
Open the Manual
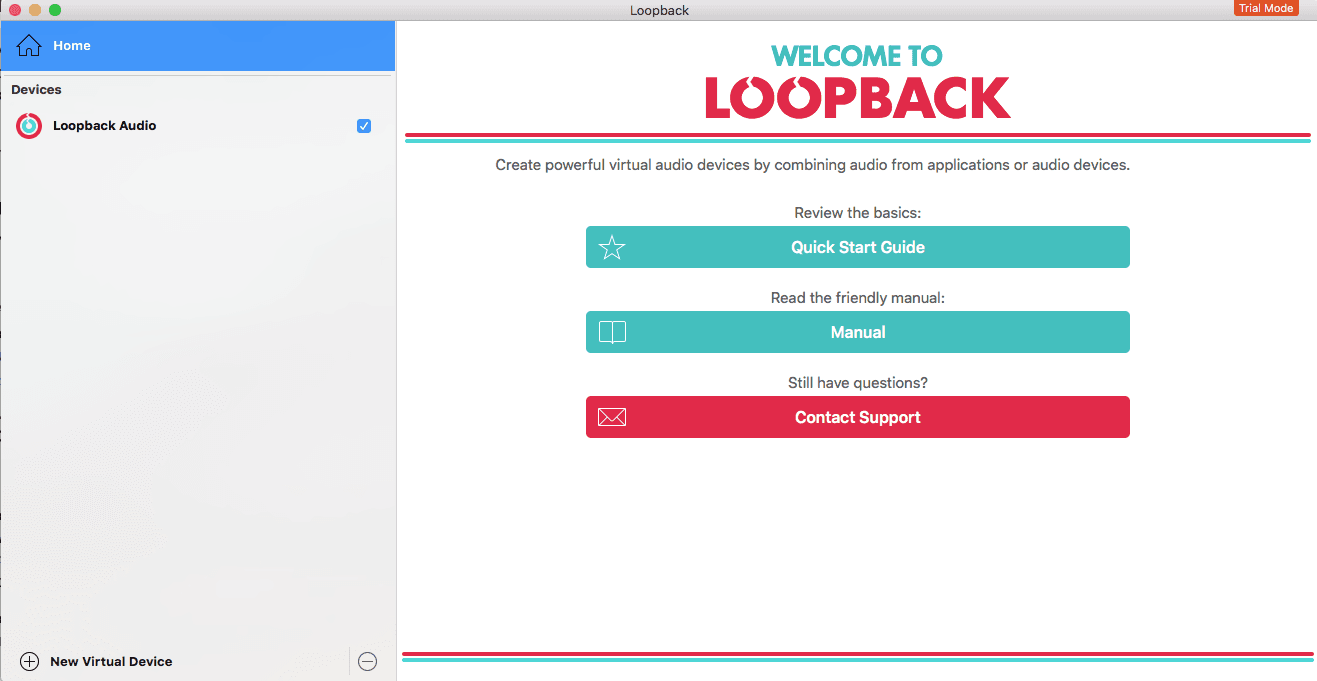point(857,331)
